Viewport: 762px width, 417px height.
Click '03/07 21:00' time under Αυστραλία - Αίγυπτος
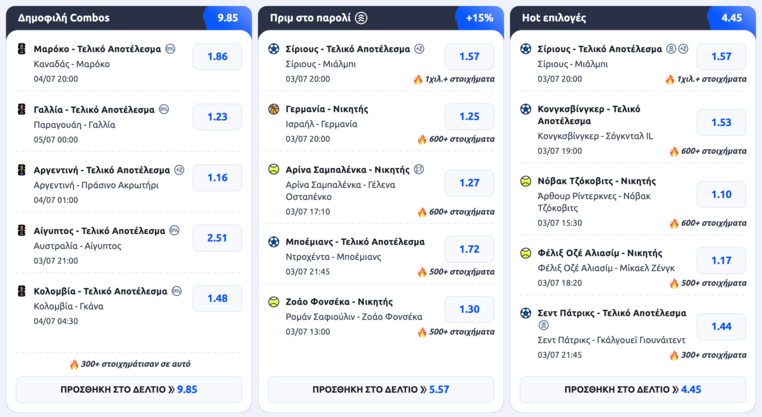point(55,261)
